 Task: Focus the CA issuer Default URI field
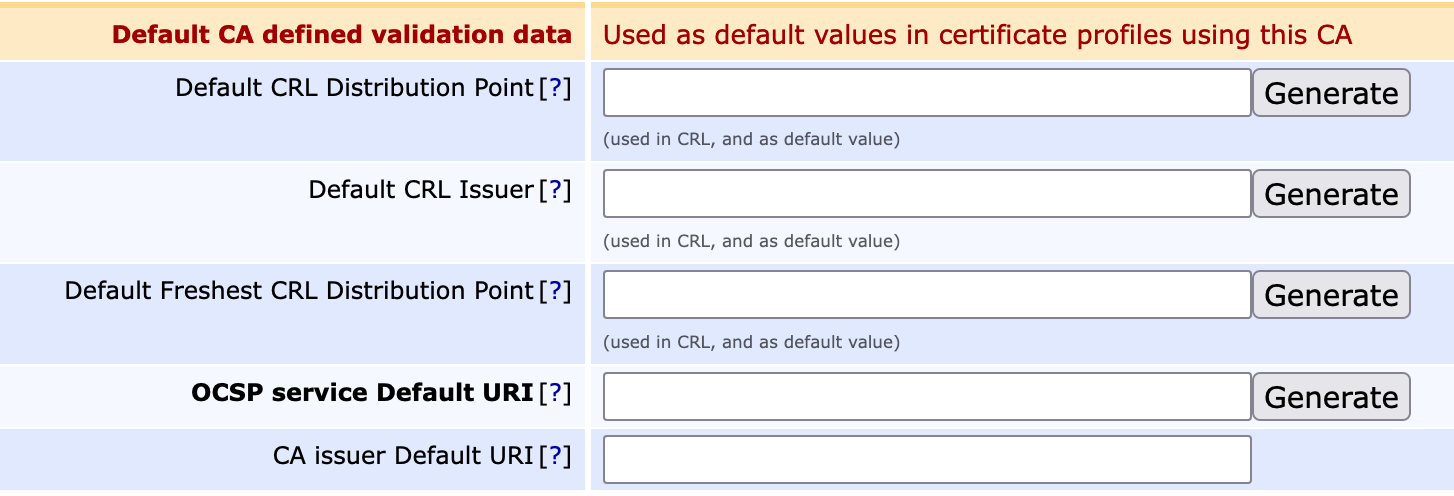pyautogui.click(x=927, y=459)
